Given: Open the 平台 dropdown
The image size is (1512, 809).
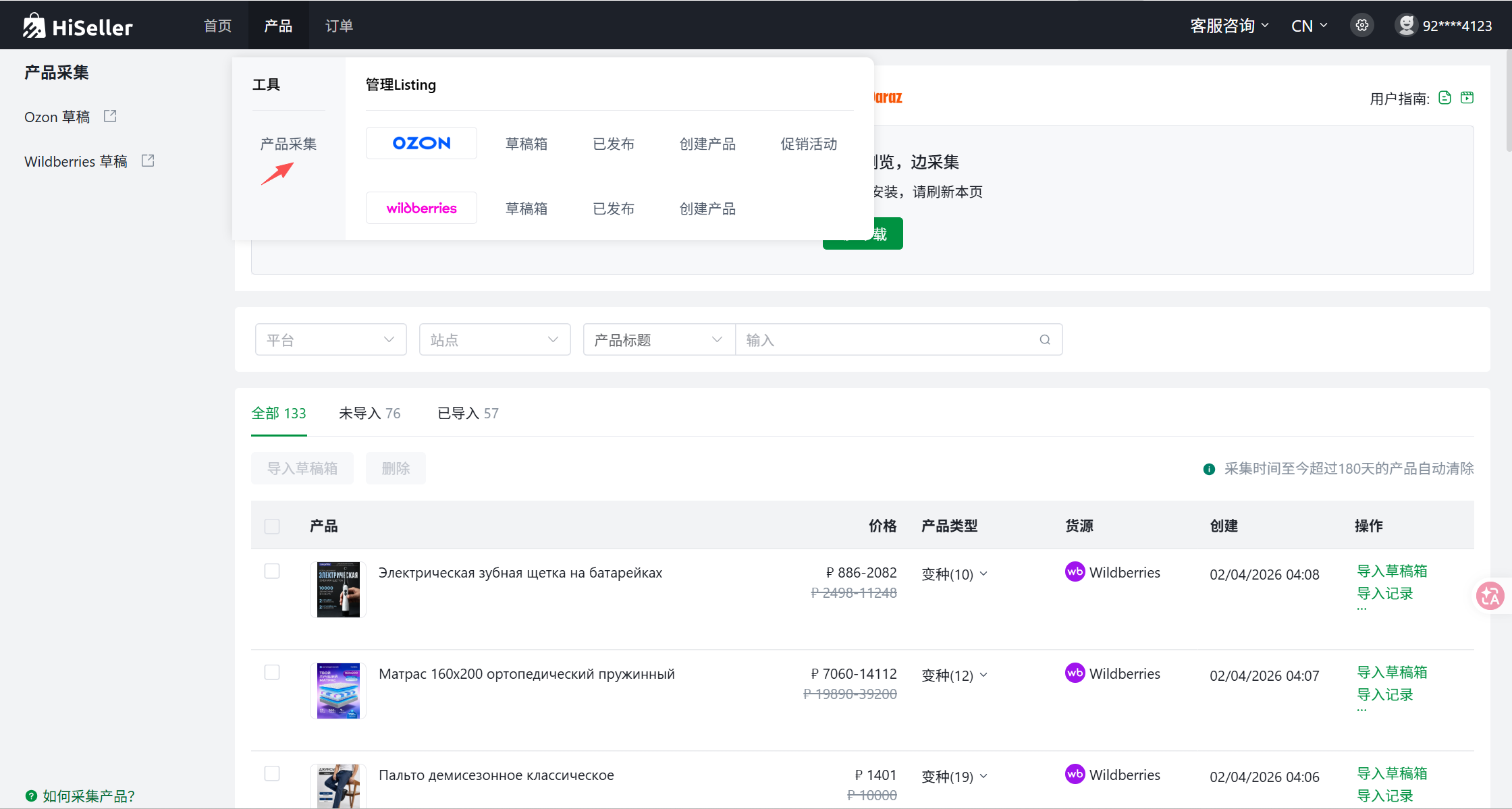Looking at the screenshot, I should [x=331, y=339].
